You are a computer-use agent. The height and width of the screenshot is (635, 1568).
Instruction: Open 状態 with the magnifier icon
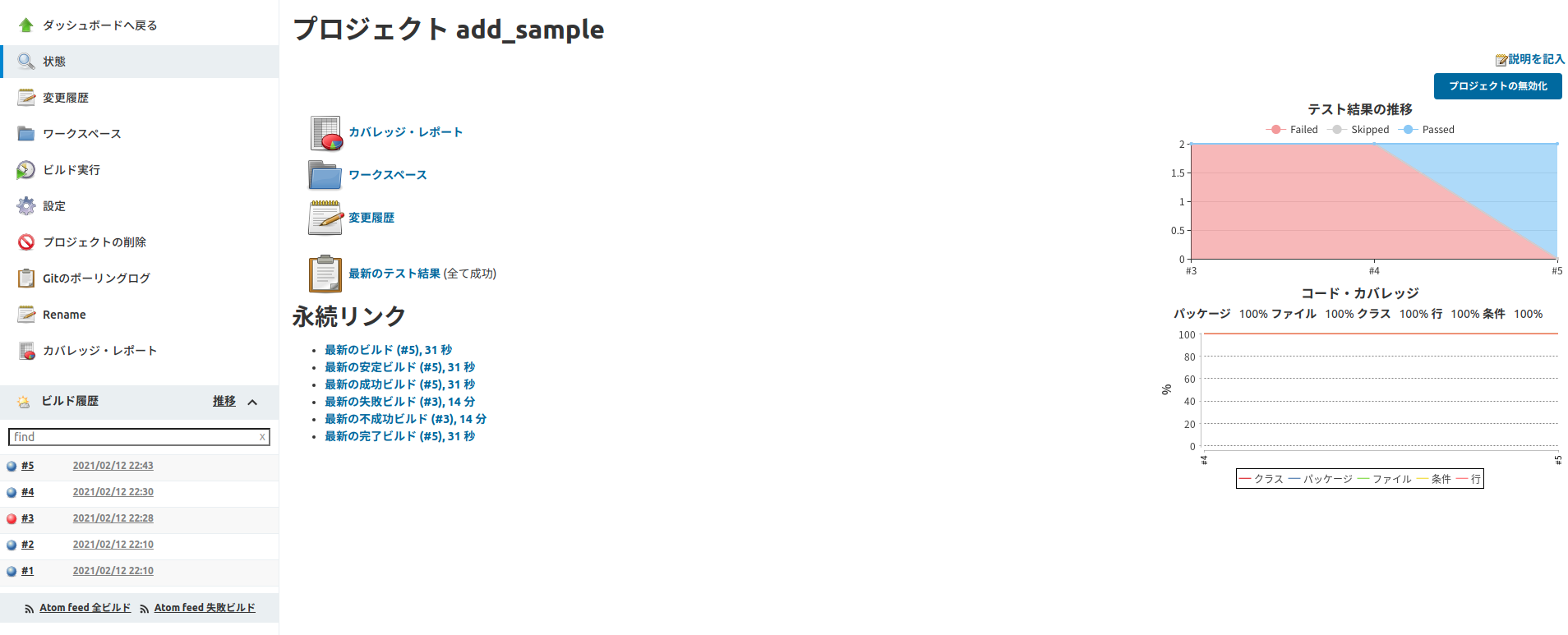tap(27, 61)
